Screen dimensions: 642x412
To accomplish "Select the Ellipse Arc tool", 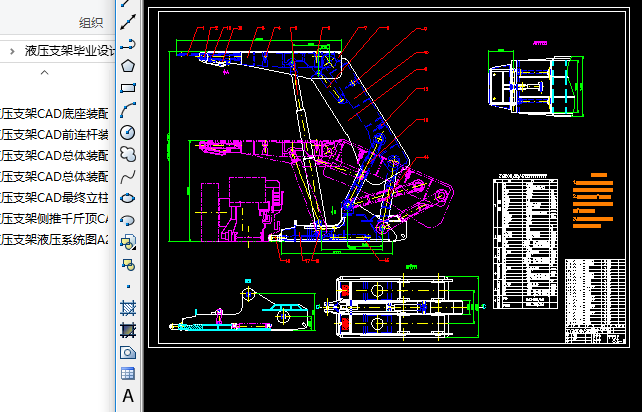I will [x=128, y=220].
